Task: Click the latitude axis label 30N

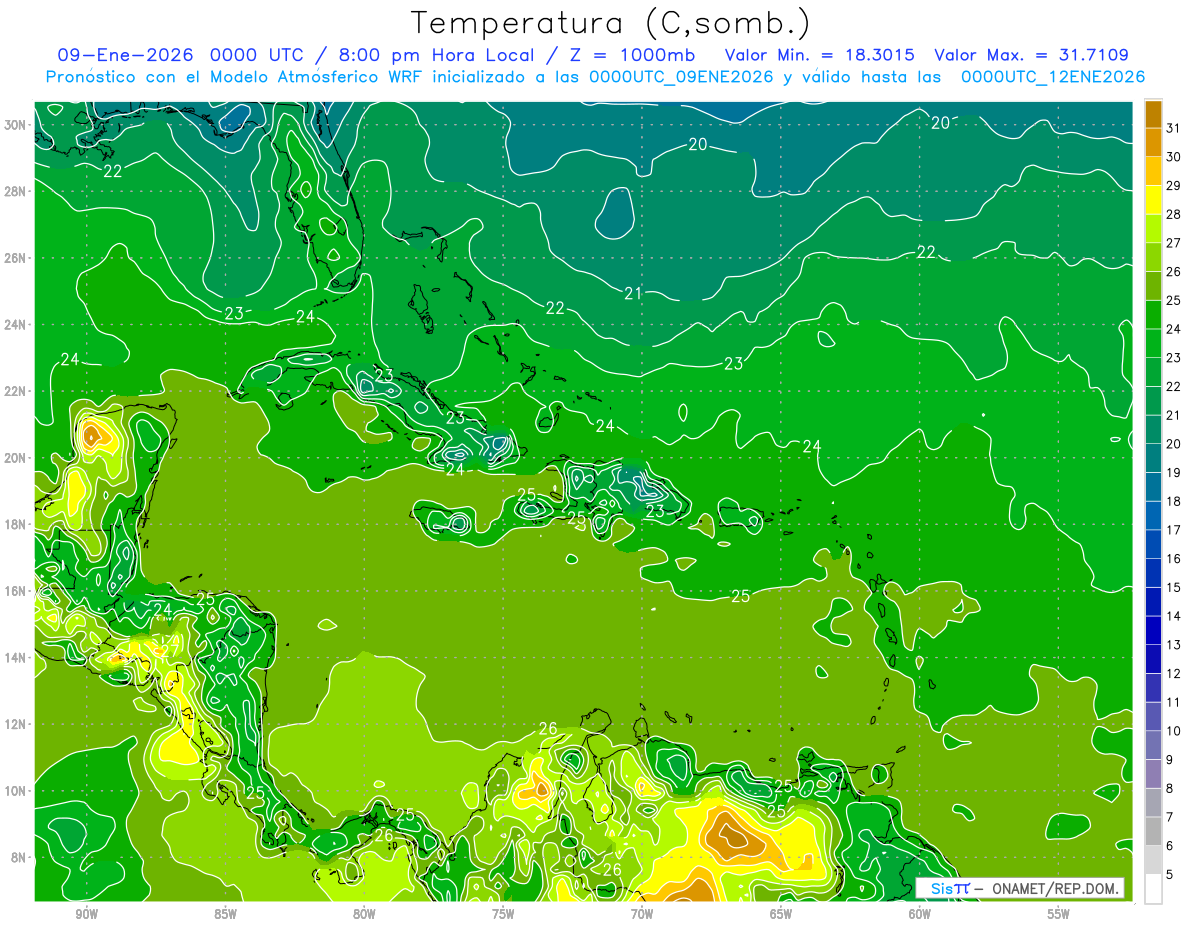Action: tap(16, 125)
